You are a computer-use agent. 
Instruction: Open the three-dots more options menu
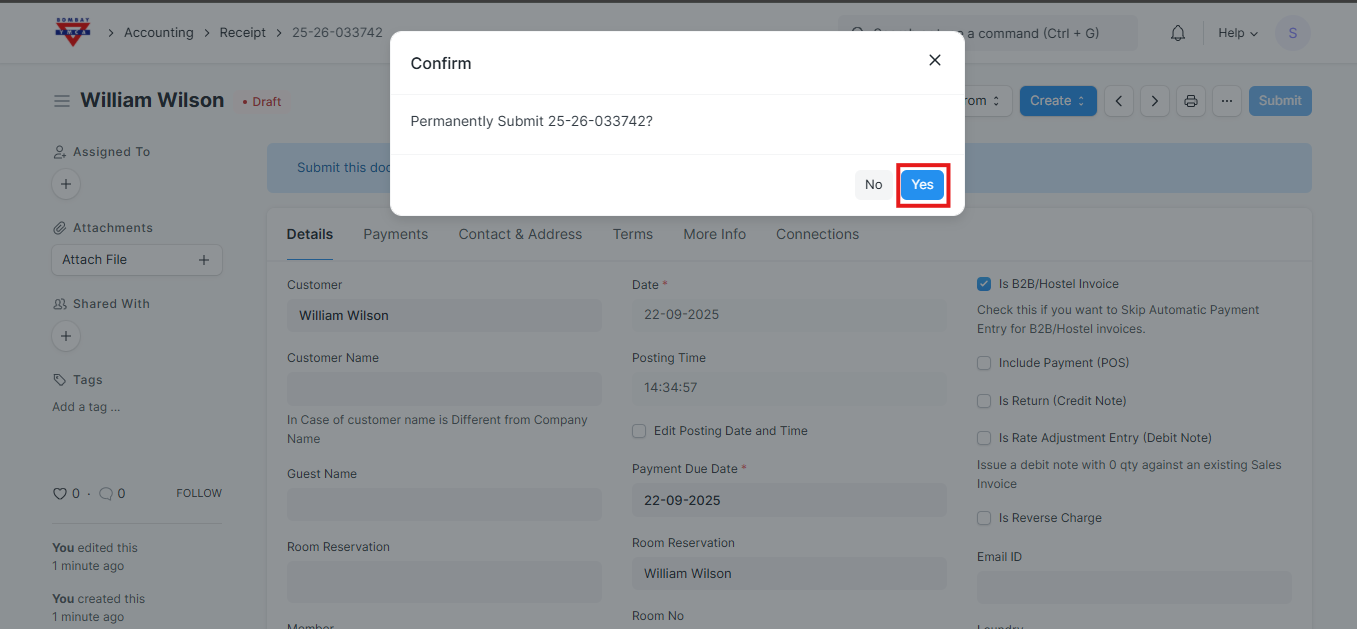[x=1227, y=101]
